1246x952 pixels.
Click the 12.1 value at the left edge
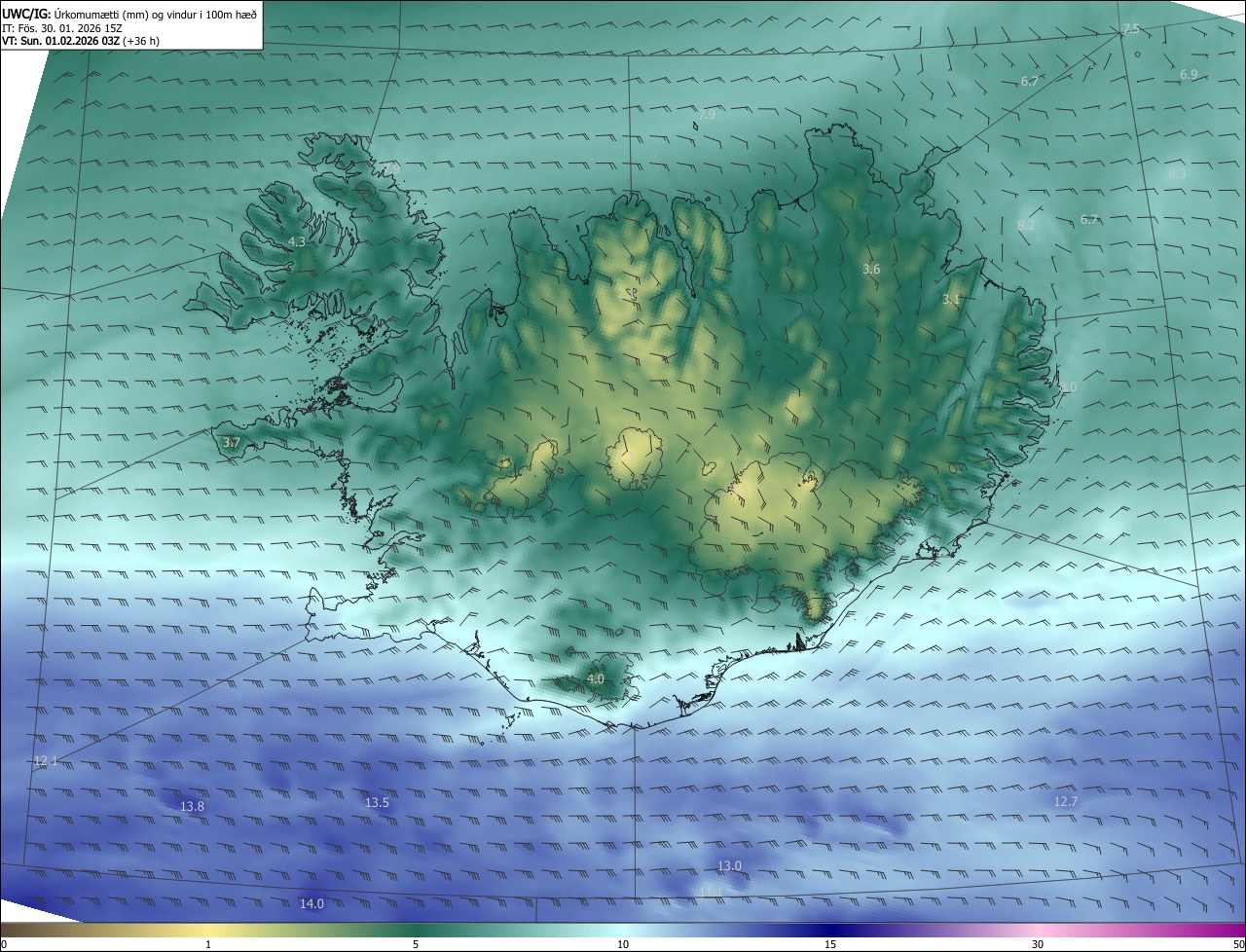(x=46, y=760)
